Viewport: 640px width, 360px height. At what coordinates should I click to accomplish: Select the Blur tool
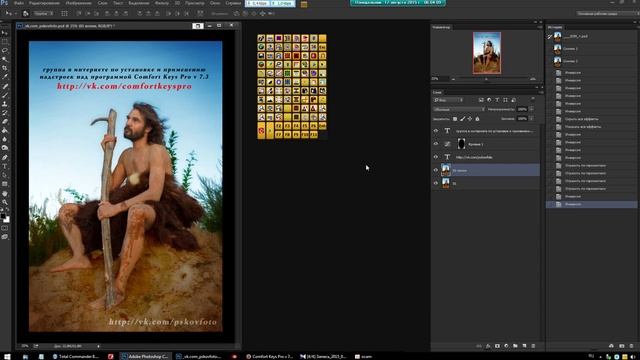[5, 139]
